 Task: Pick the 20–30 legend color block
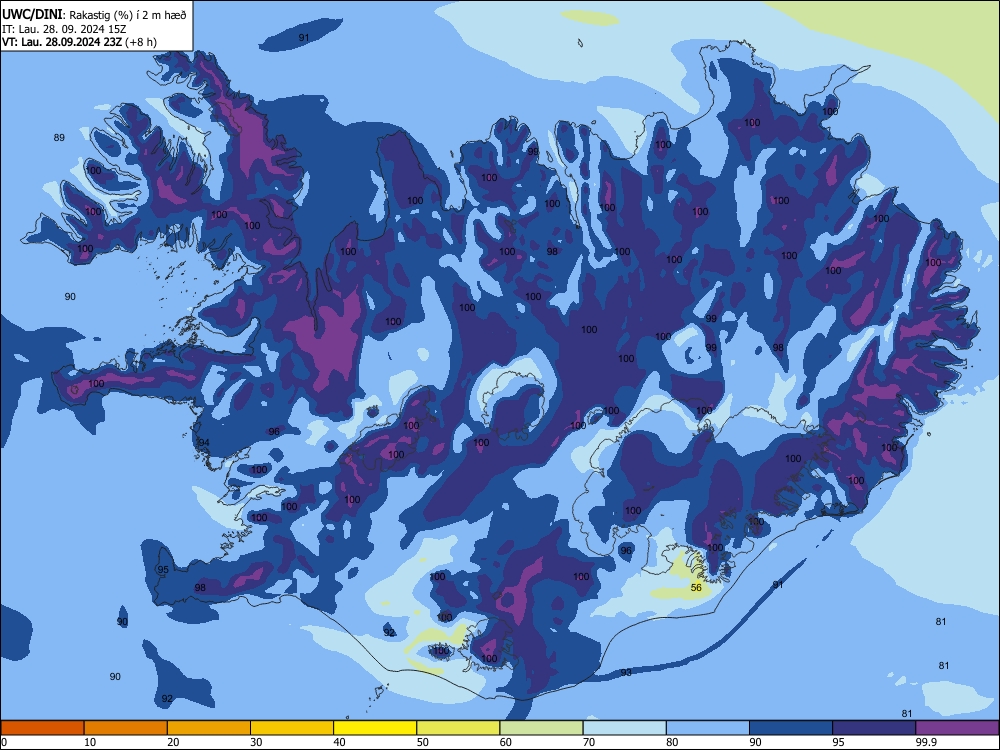(209, 728)
